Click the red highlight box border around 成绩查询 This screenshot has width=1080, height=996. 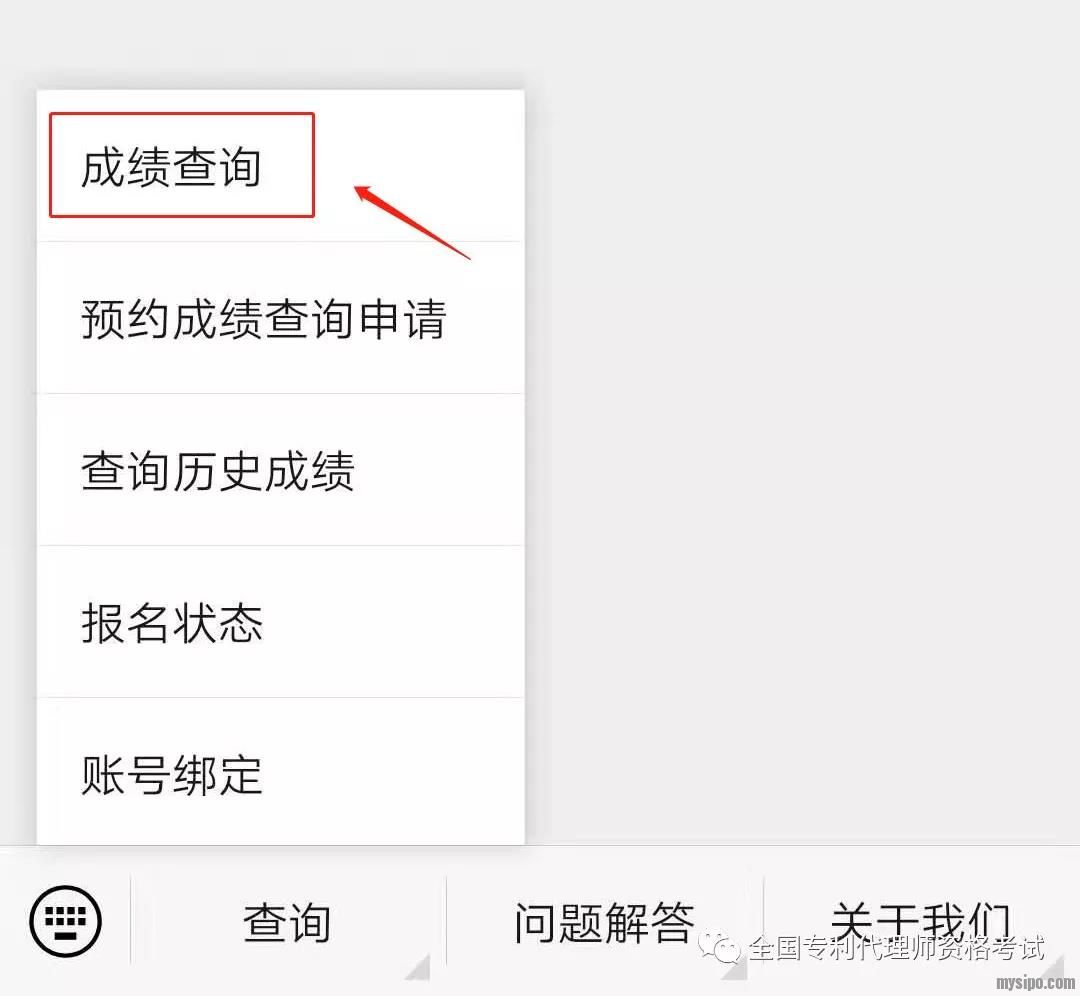tap(182, 114)
